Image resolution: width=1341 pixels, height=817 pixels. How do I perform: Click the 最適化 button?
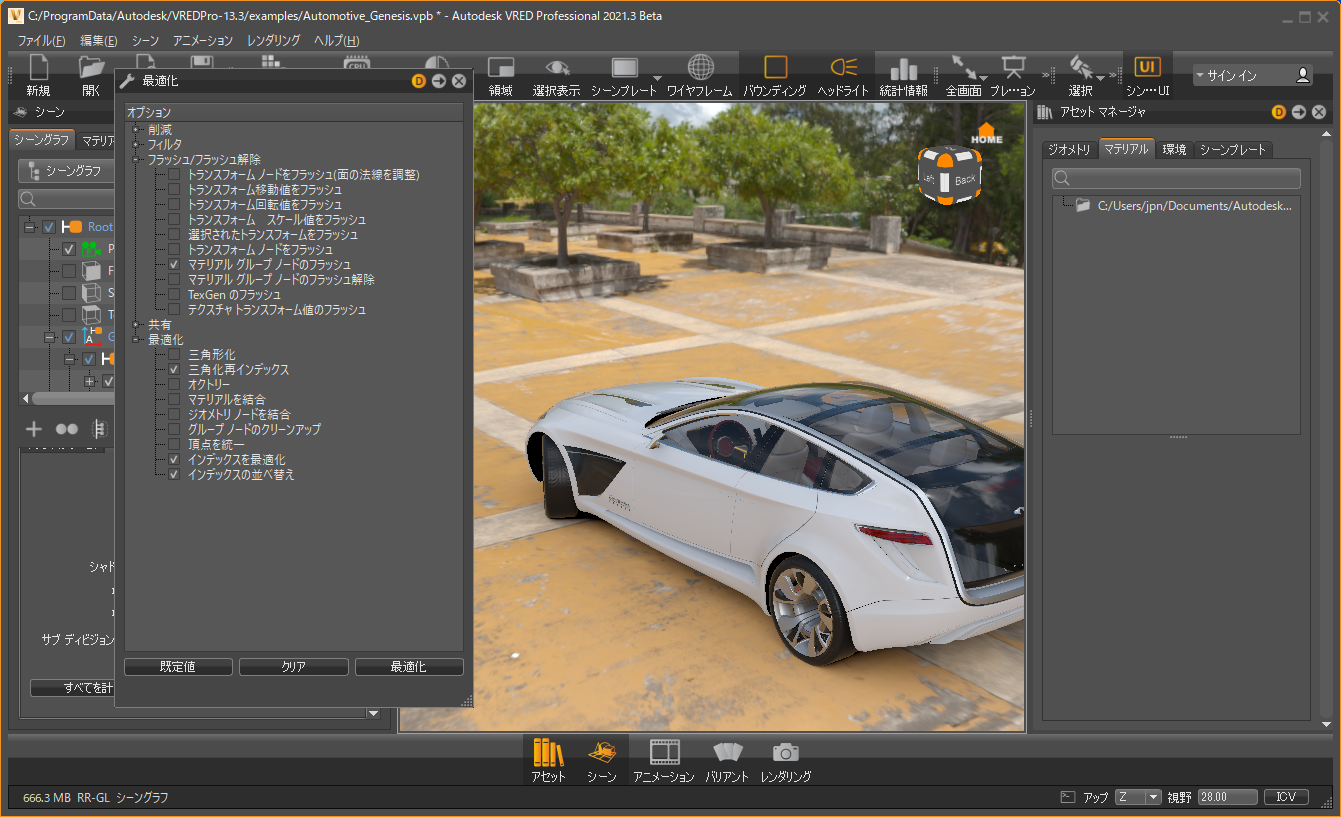point(409,667)
